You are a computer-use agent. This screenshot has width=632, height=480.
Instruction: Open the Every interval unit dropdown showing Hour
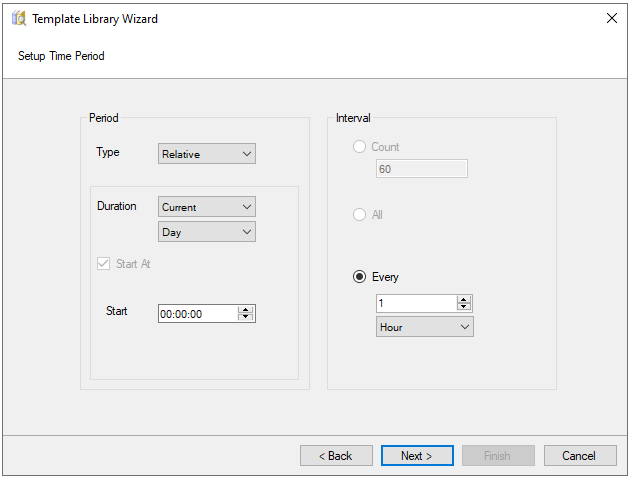coord(425,327)
